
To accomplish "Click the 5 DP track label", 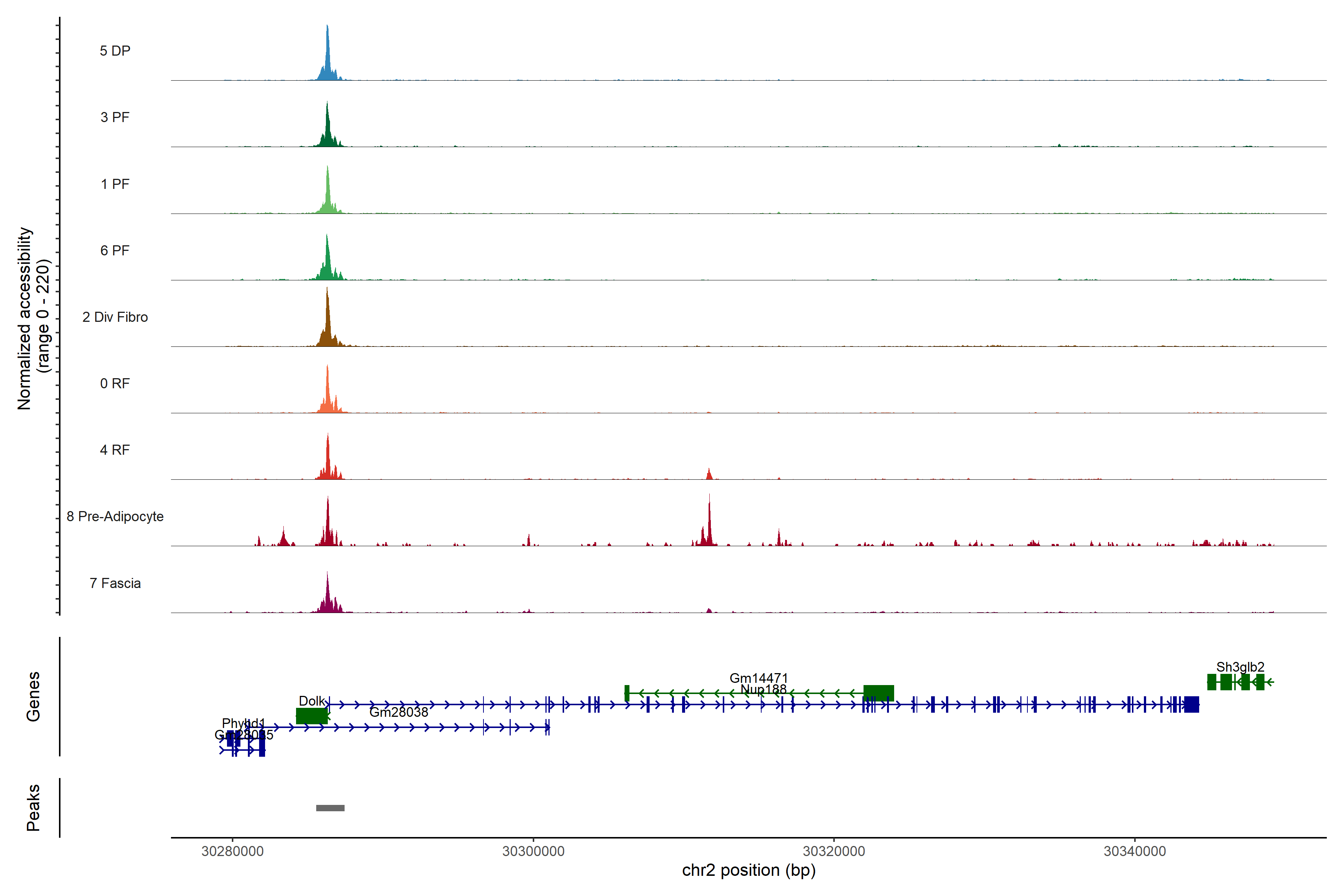I will click(115, 51).
